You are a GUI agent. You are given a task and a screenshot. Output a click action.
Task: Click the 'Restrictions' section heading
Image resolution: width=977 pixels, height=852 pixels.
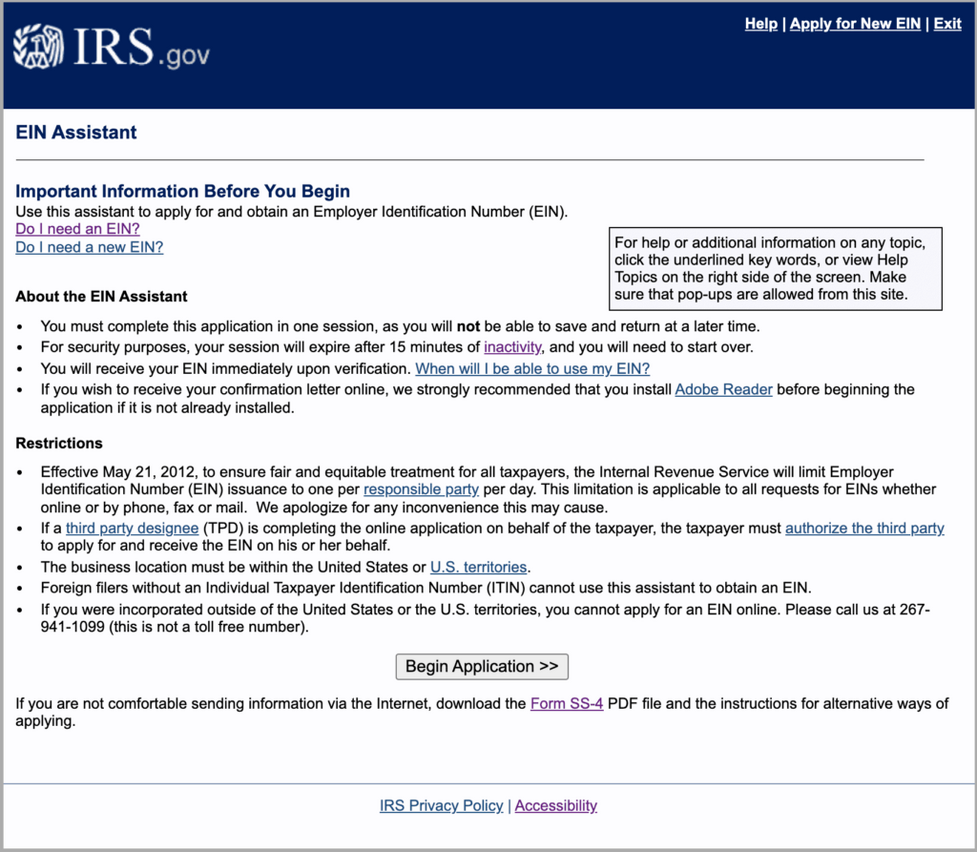[x=59, y=443]
